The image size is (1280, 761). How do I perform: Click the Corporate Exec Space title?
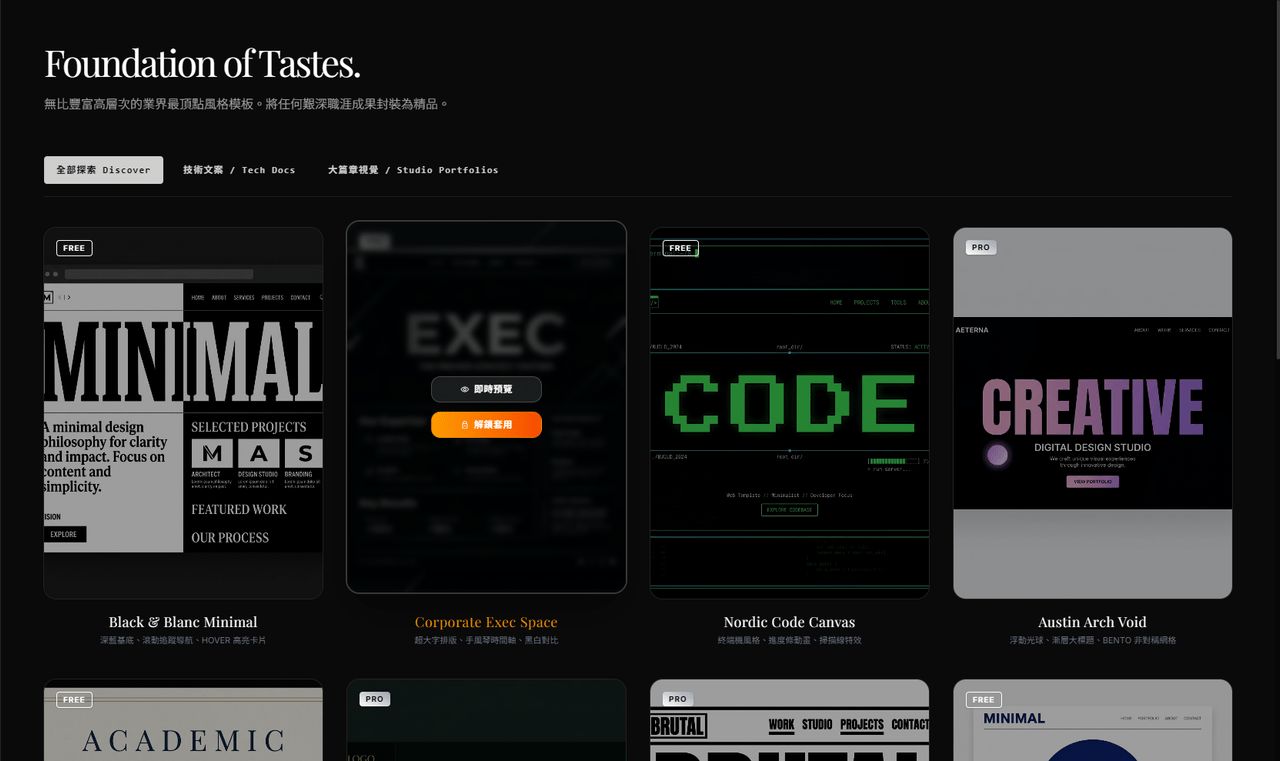point(486,622)
